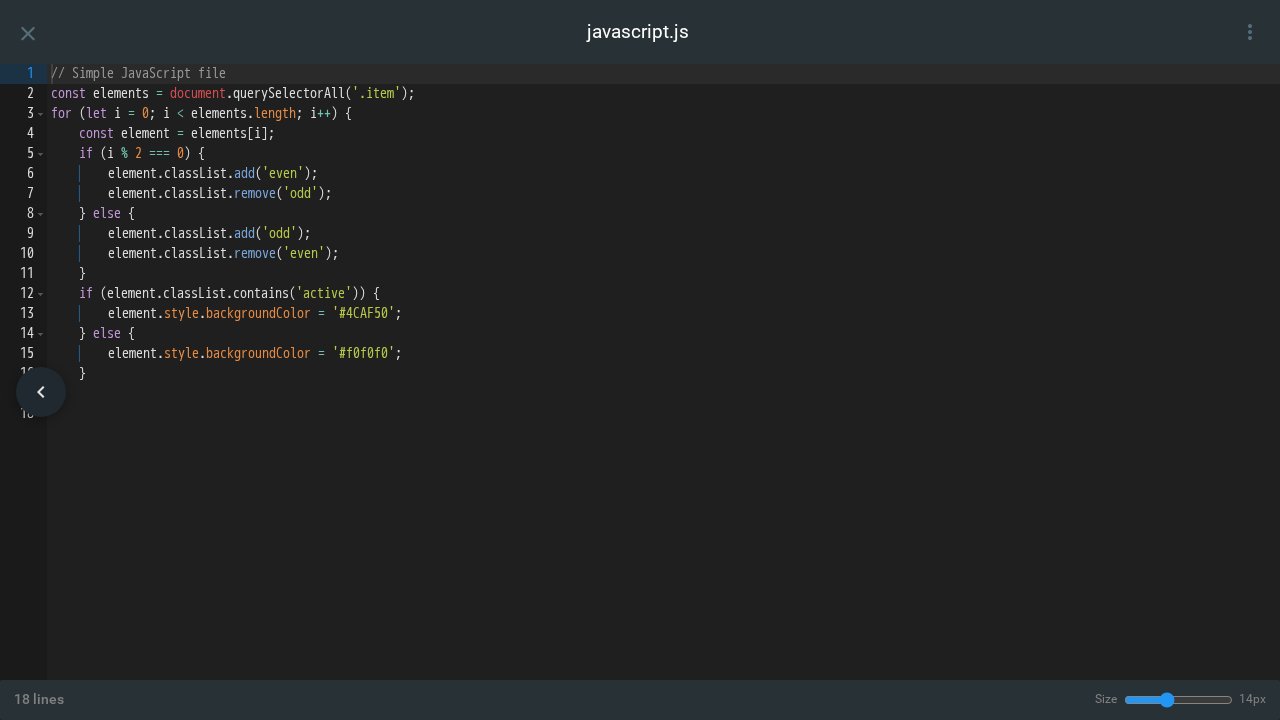Click the closing brace on line 11

pyautogui.click(x=82, y=273)
